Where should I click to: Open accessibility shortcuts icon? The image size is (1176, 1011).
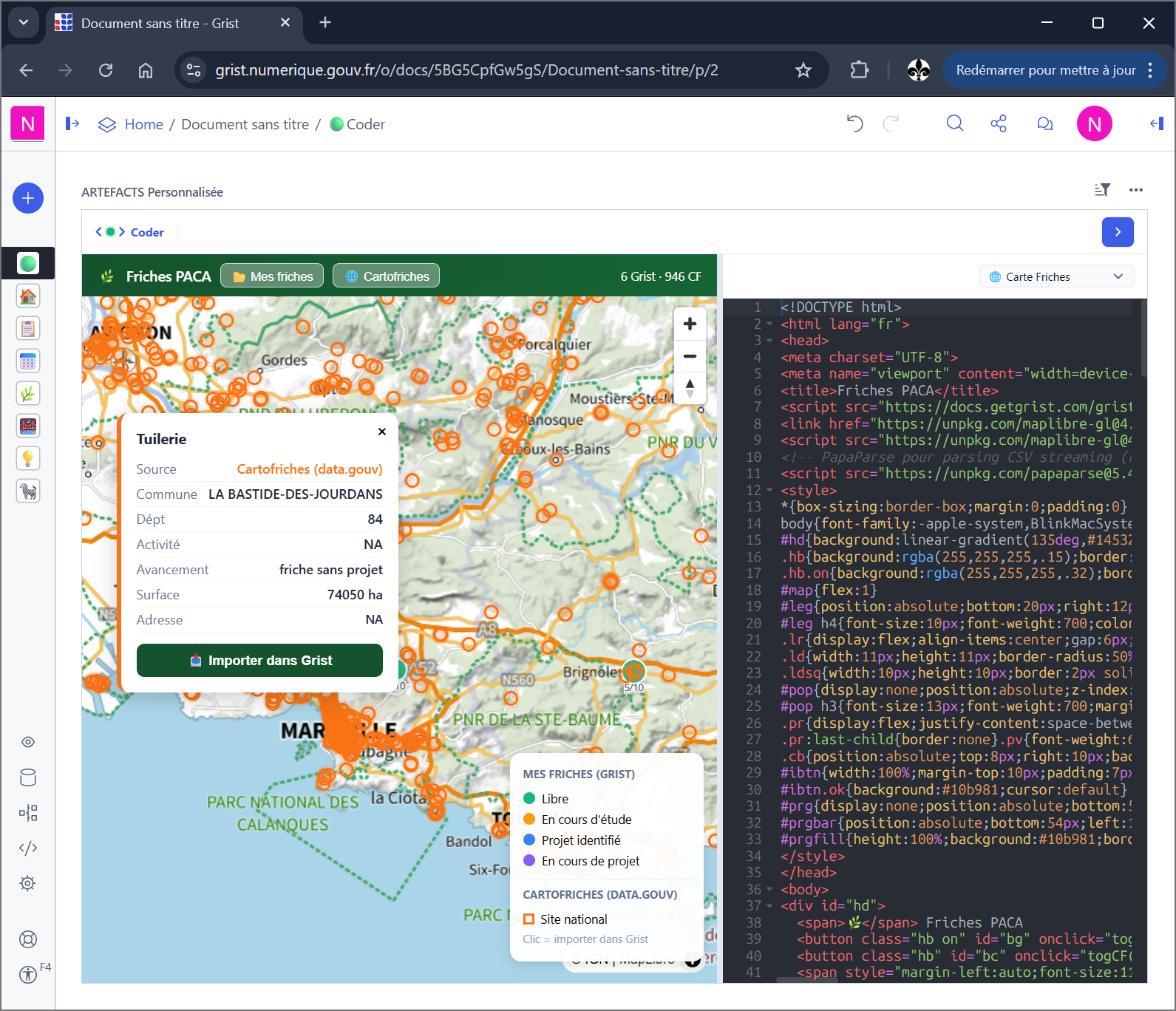(28, 974)
